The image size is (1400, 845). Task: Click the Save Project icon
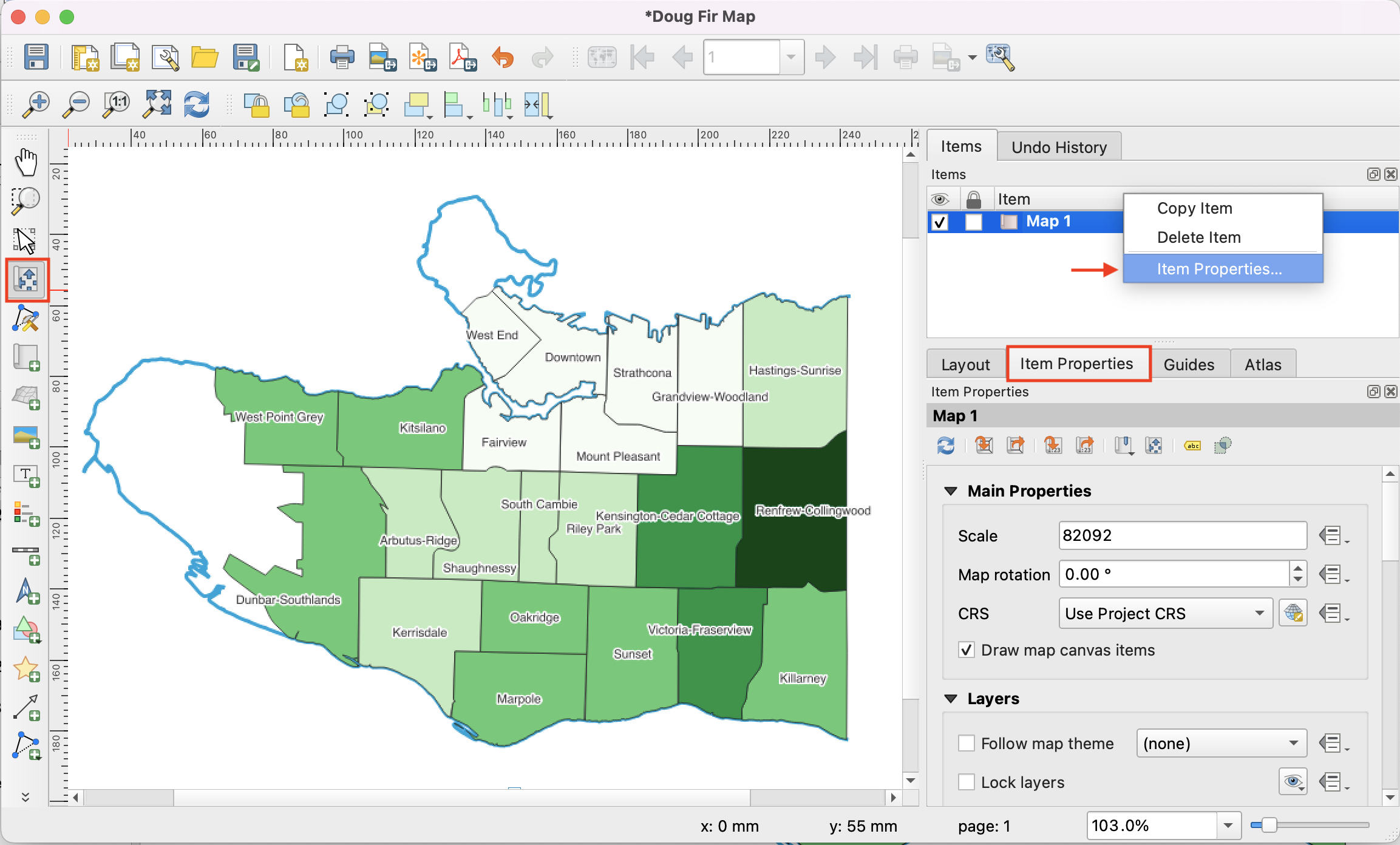(x=36, y=58)
